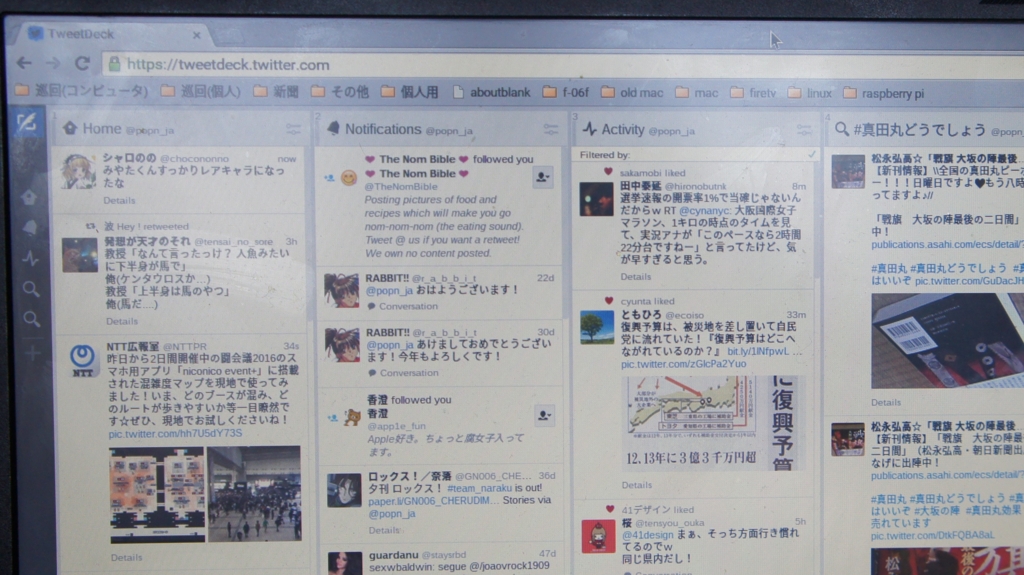The image size is (1024, 575).
Task: Open Details of 発想が天才のそれ tweet
Action: click(x=122, y=321)
